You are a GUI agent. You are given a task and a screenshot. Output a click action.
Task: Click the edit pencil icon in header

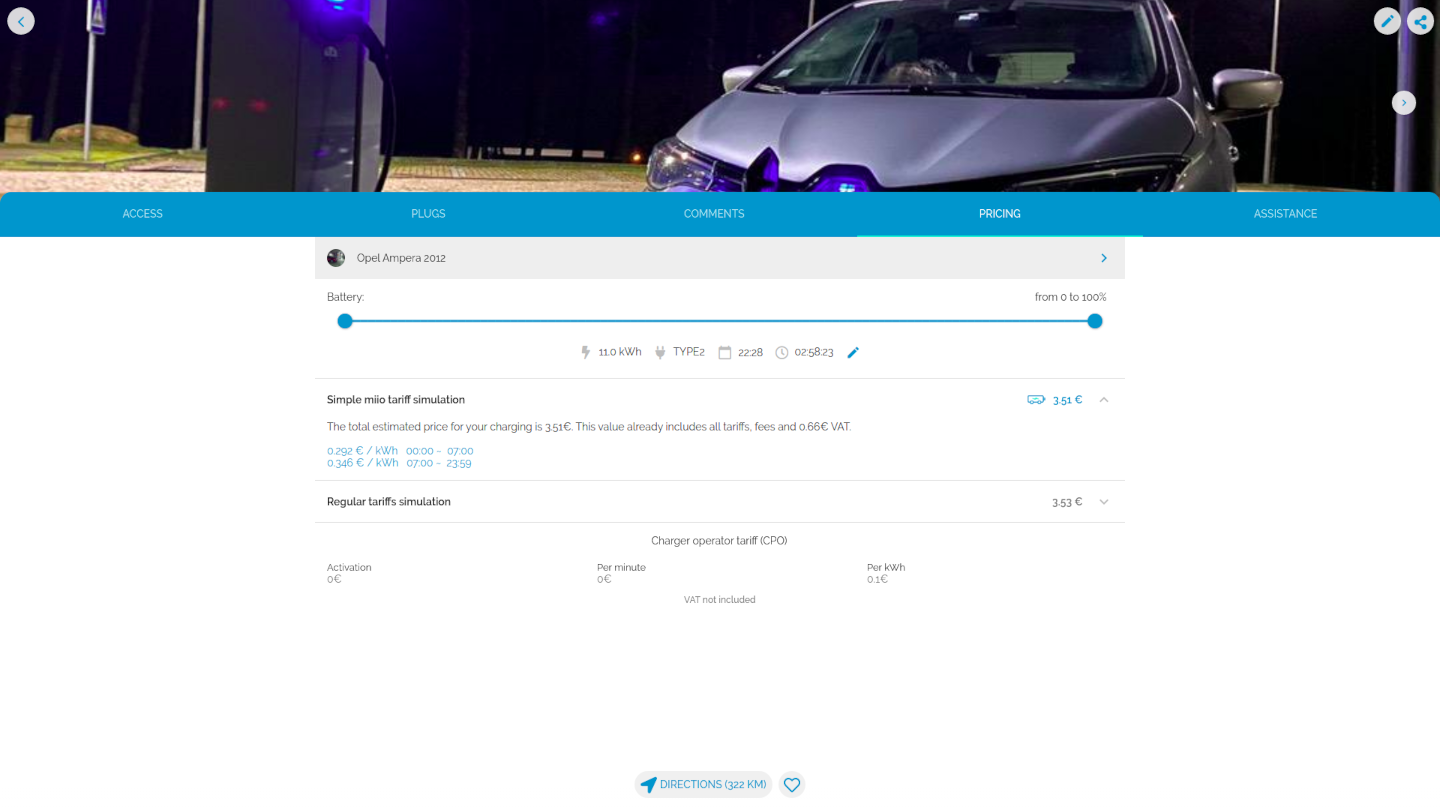coord(1387,21)
